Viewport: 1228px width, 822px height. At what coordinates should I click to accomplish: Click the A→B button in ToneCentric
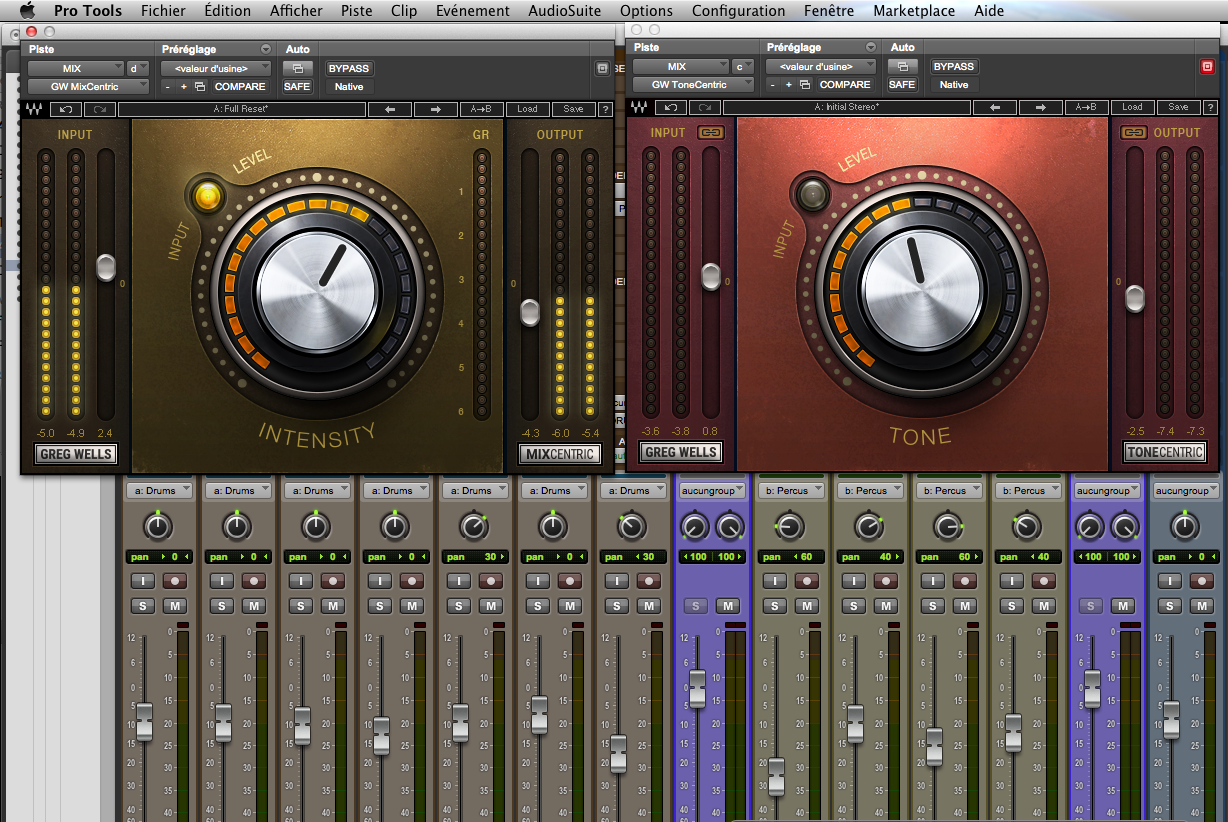click(x=1085, y=107)
